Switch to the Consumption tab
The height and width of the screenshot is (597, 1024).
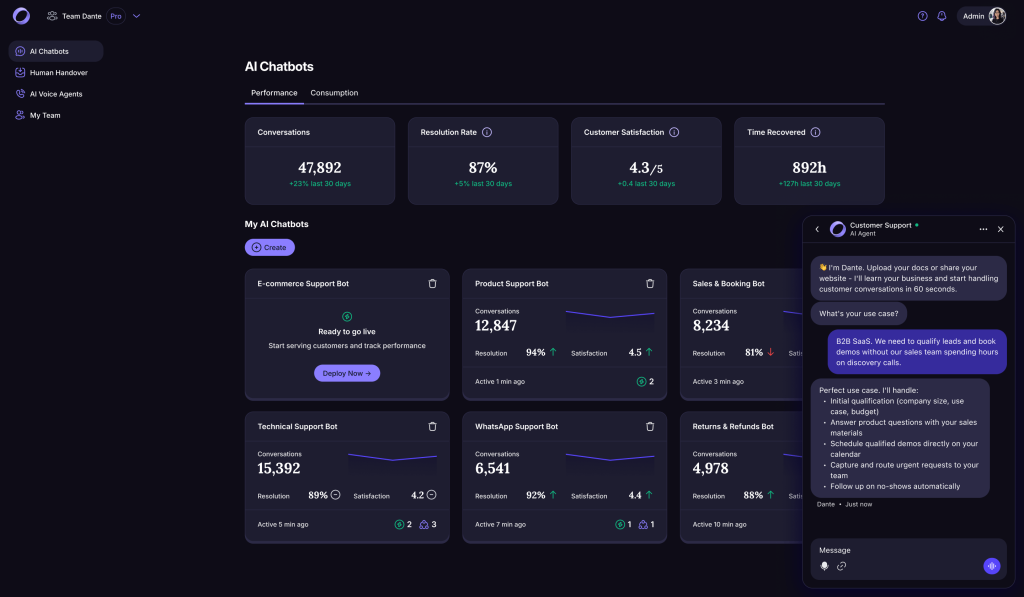[334, 91]
